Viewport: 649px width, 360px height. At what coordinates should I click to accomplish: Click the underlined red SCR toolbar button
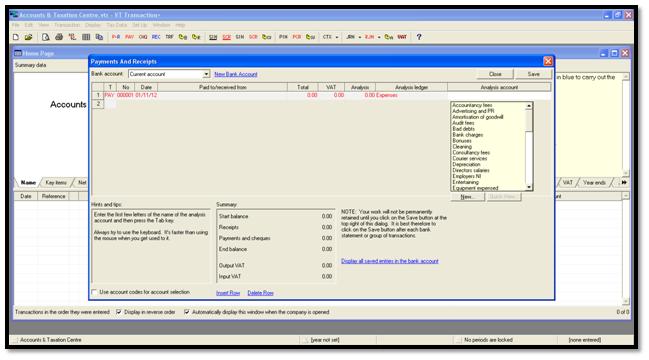coord(226,37)
